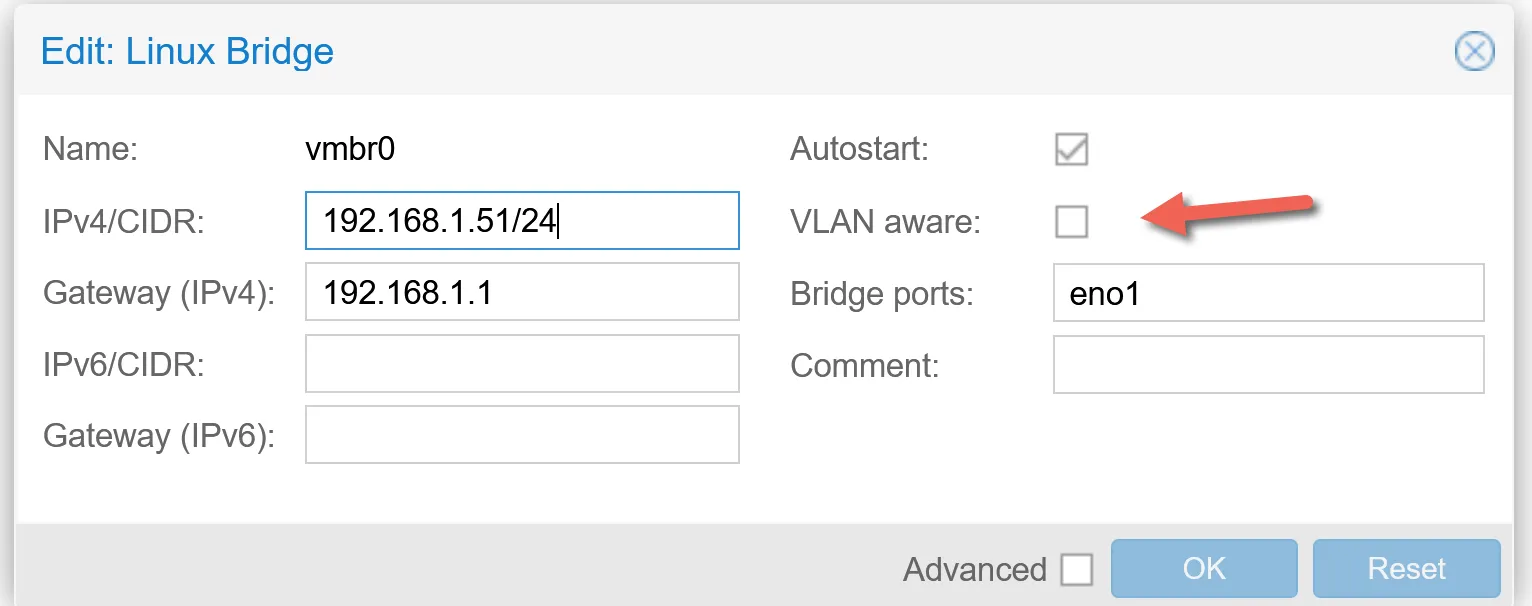Close the Edit Linux Bridge dialog

[x=1474, y=51]
